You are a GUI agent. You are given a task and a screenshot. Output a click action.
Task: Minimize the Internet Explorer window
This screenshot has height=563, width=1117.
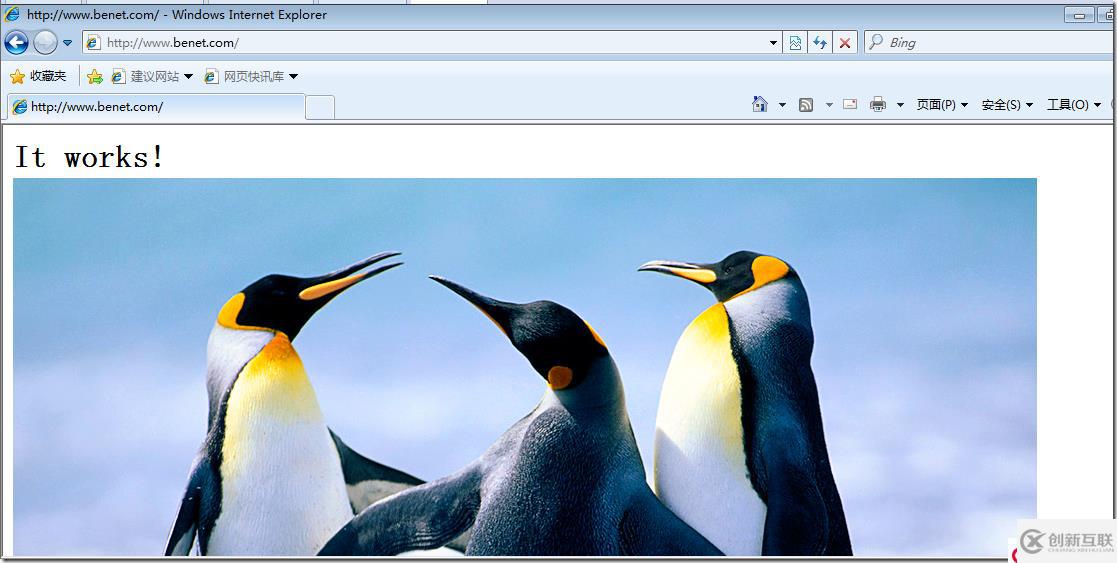tap(1079, 15)
